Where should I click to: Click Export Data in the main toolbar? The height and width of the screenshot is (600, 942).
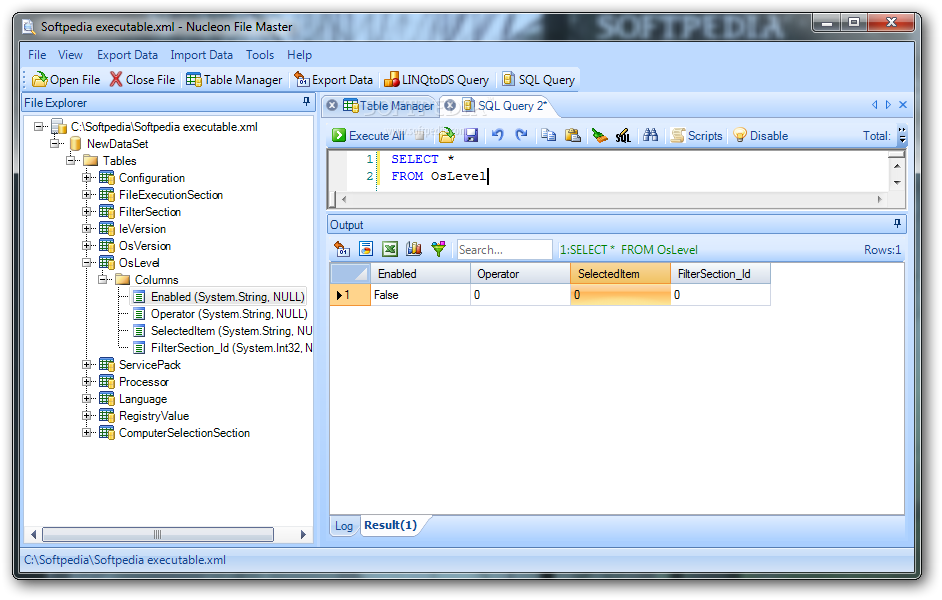pyautogui.click(x=333, y=80)
